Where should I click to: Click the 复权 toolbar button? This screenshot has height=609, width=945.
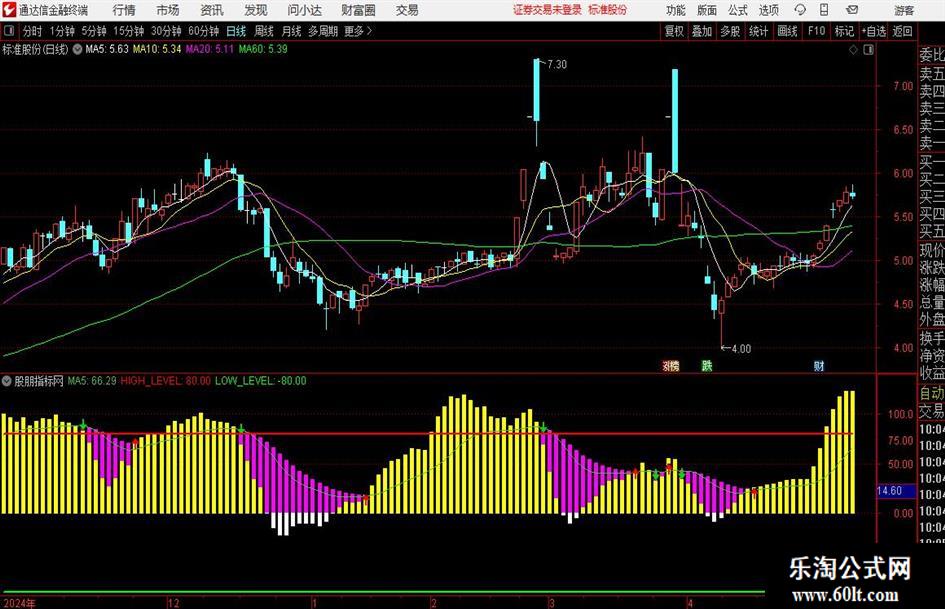tap(674, 31)
